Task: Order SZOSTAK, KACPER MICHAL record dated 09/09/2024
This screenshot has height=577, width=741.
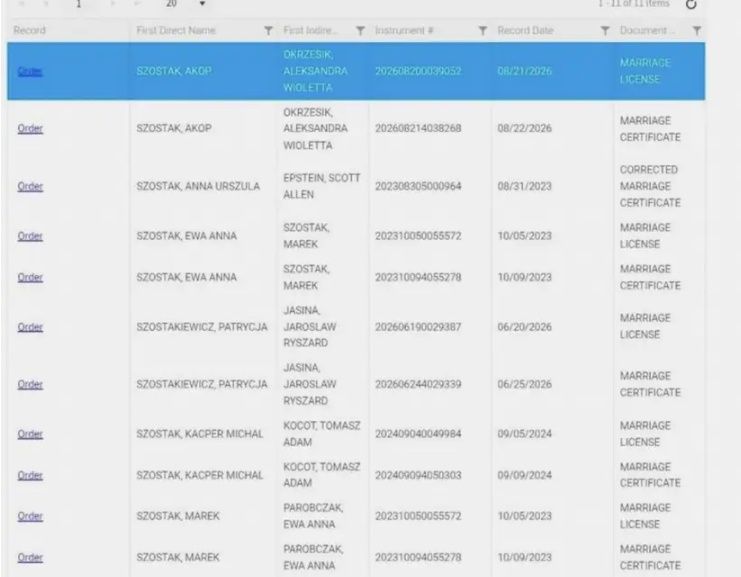Action: point(30,475)
